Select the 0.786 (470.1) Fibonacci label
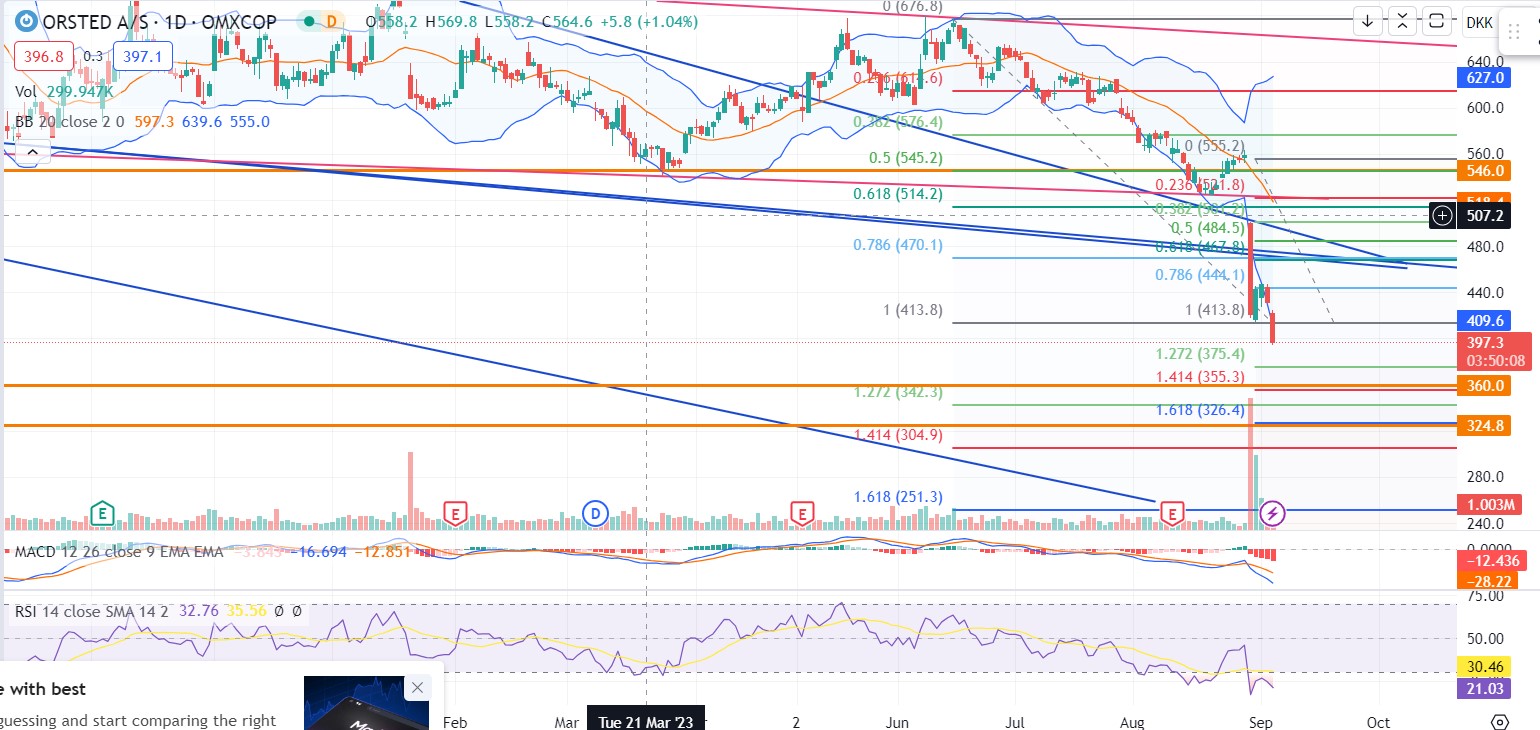Viewport: 1540px width, 730px height. point(898,244)
